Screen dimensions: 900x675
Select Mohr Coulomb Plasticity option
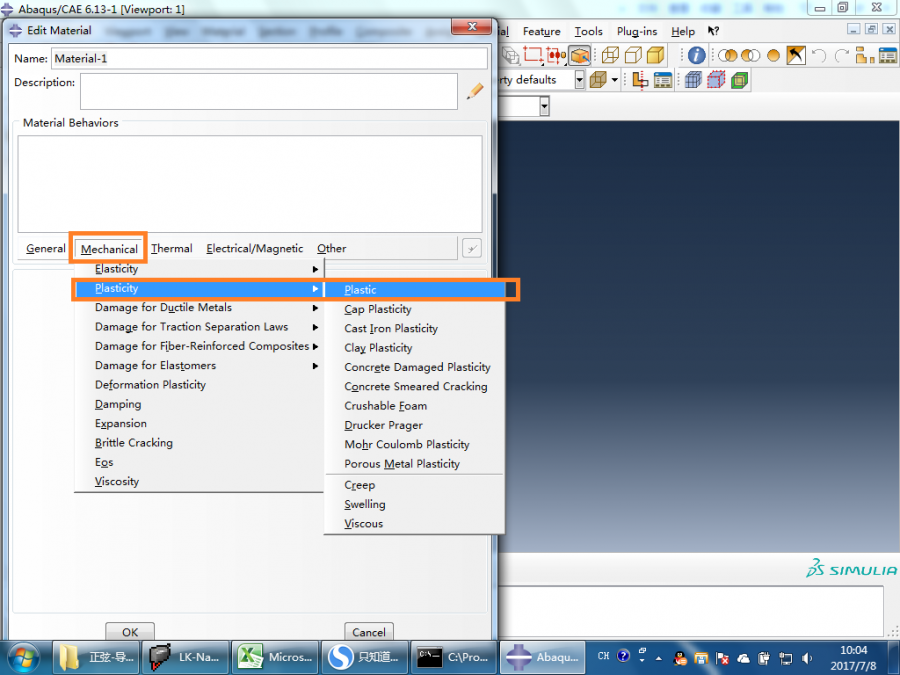click(x=415, y=445)
